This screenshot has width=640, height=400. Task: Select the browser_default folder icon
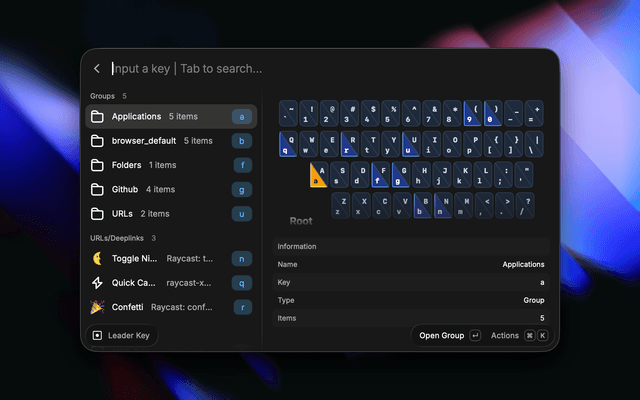tap(97, 141)
